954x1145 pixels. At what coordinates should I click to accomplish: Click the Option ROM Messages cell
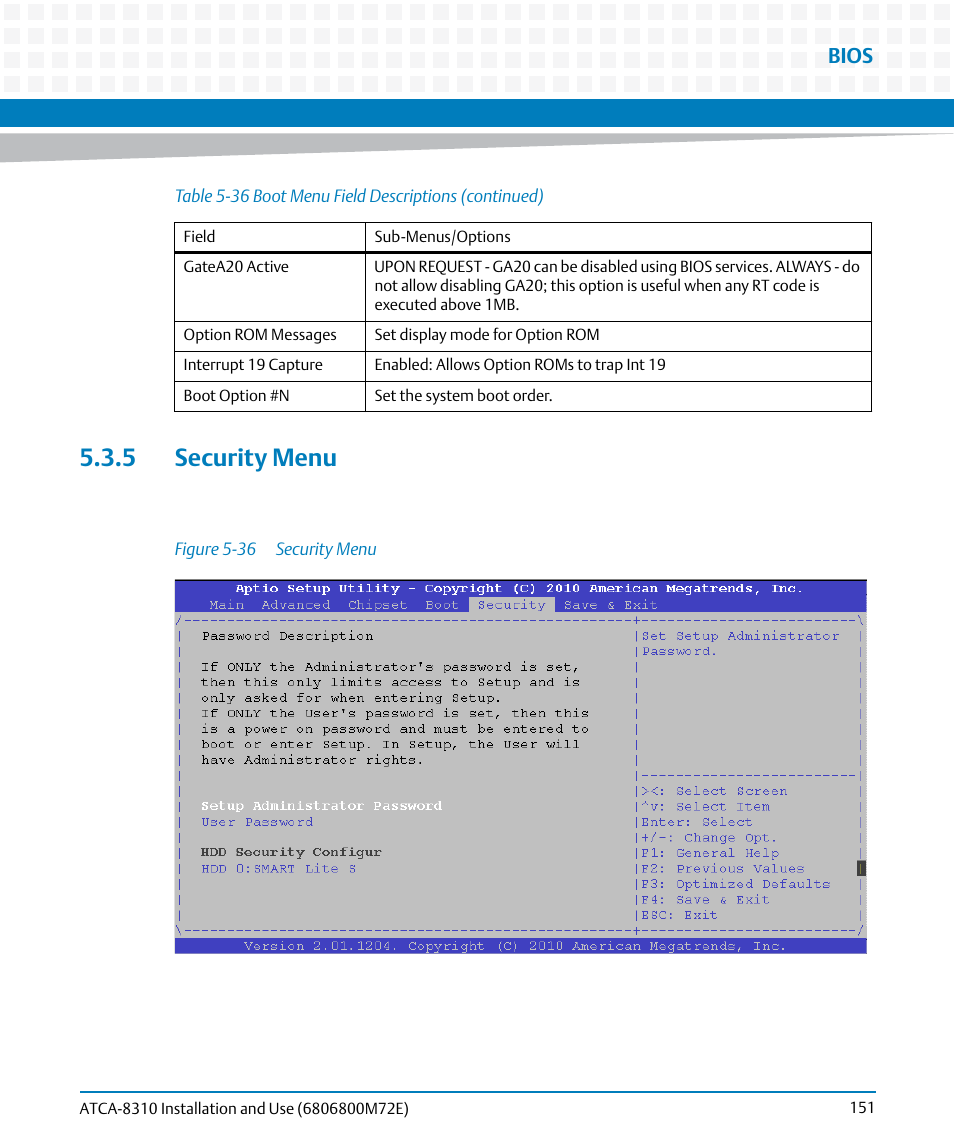pos(270,336)
